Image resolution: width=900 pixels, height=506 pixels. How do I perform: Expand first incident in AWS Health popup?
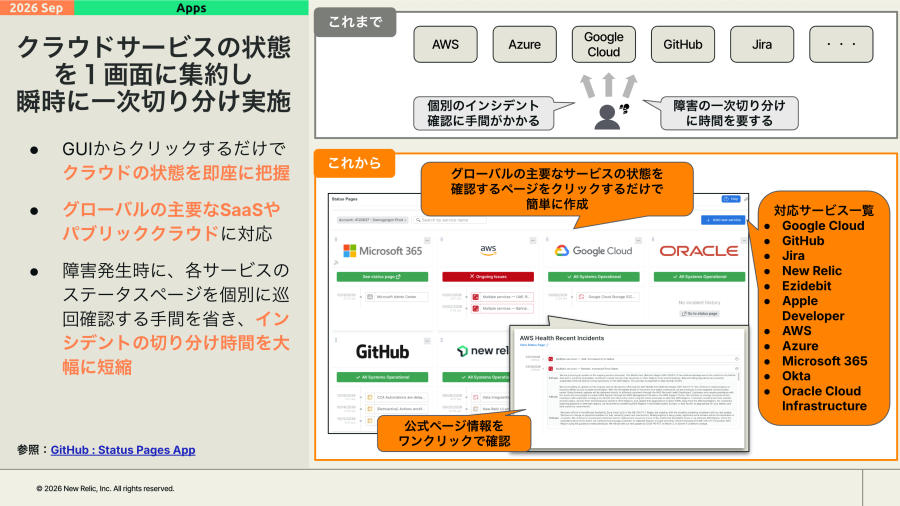(737, 359)
